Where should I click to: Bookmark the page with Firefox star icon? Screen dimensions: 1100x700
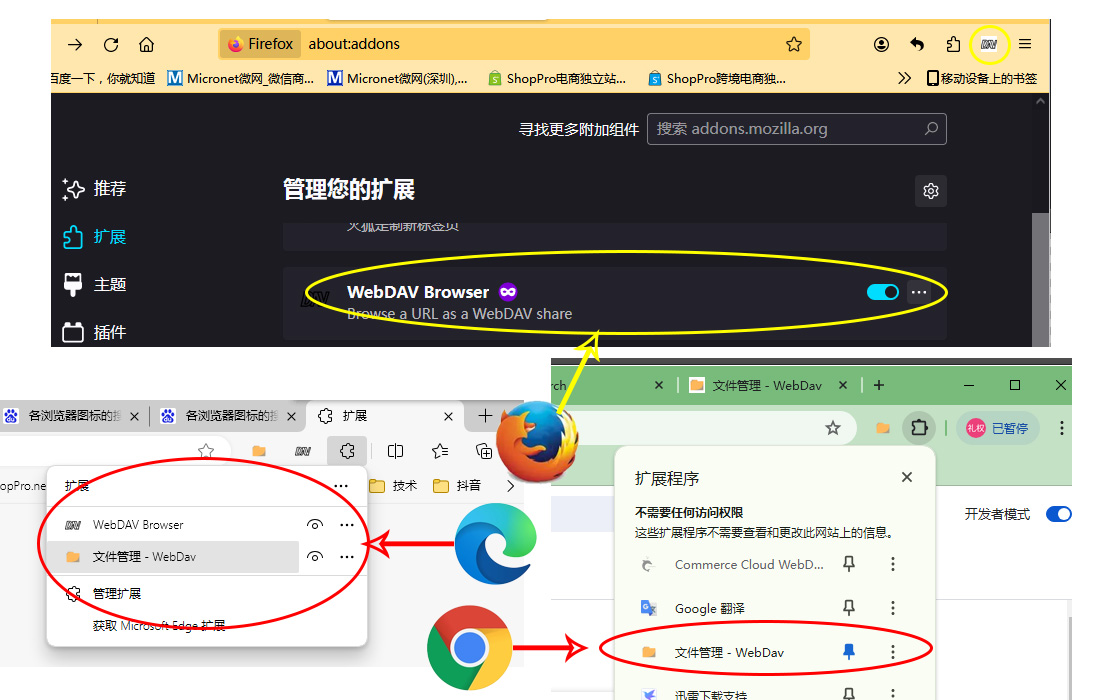793,44
